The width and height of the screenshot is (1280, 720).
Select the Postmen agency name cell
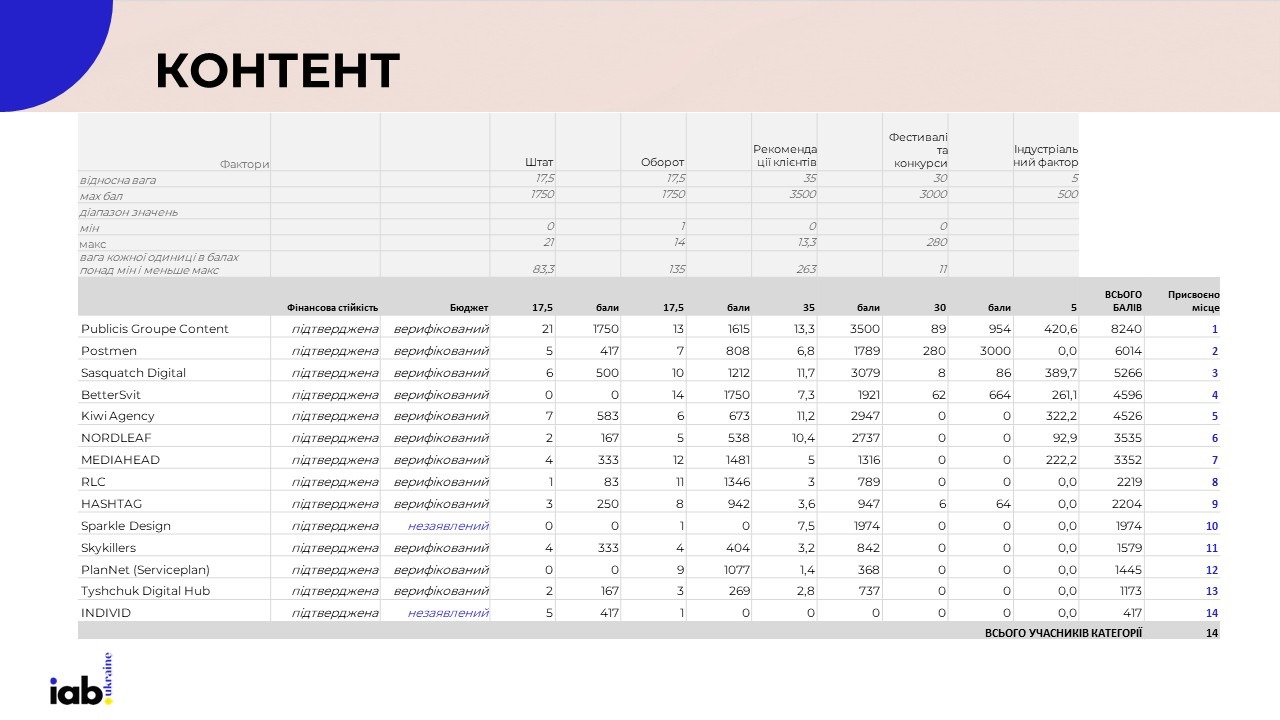[x=109, y=351]
